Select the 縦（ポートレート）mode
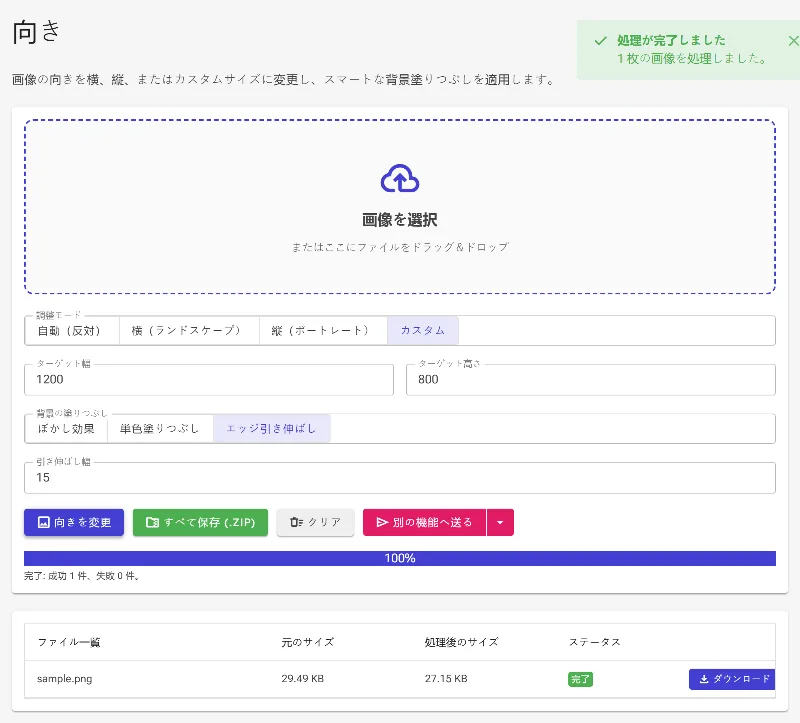800x723 pixels. pyautogui.click(x=323, y=331)
